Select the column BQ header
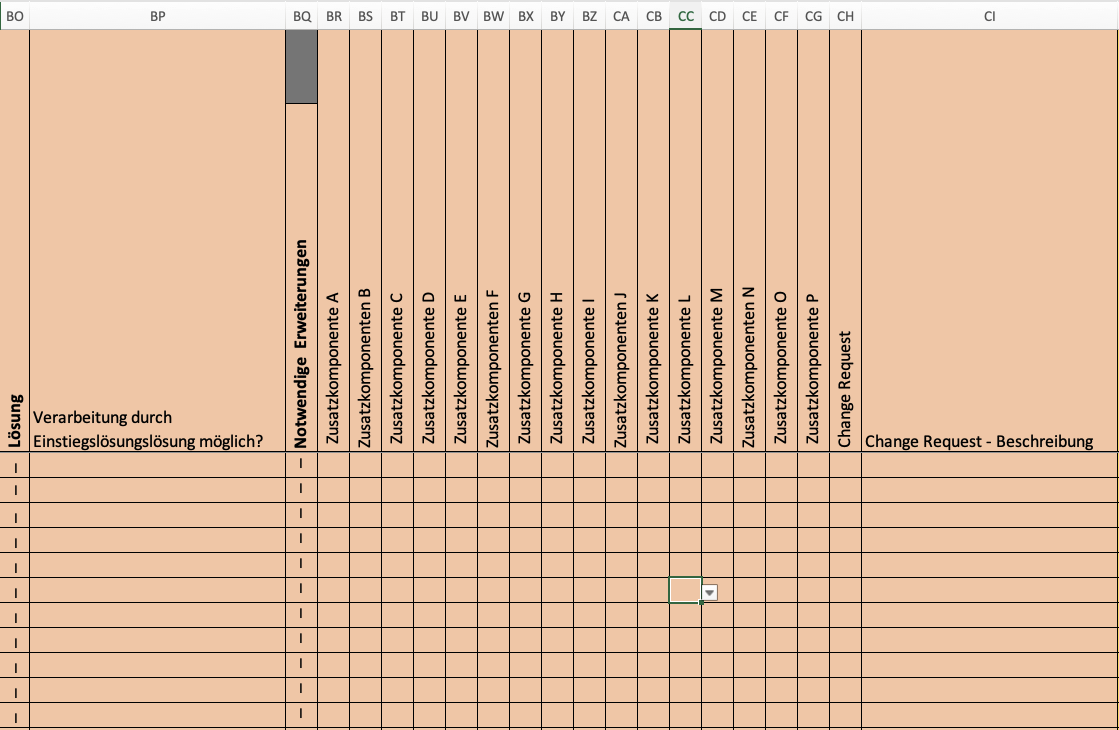This screenshot has height=730, width=1119. click(301, 16)
